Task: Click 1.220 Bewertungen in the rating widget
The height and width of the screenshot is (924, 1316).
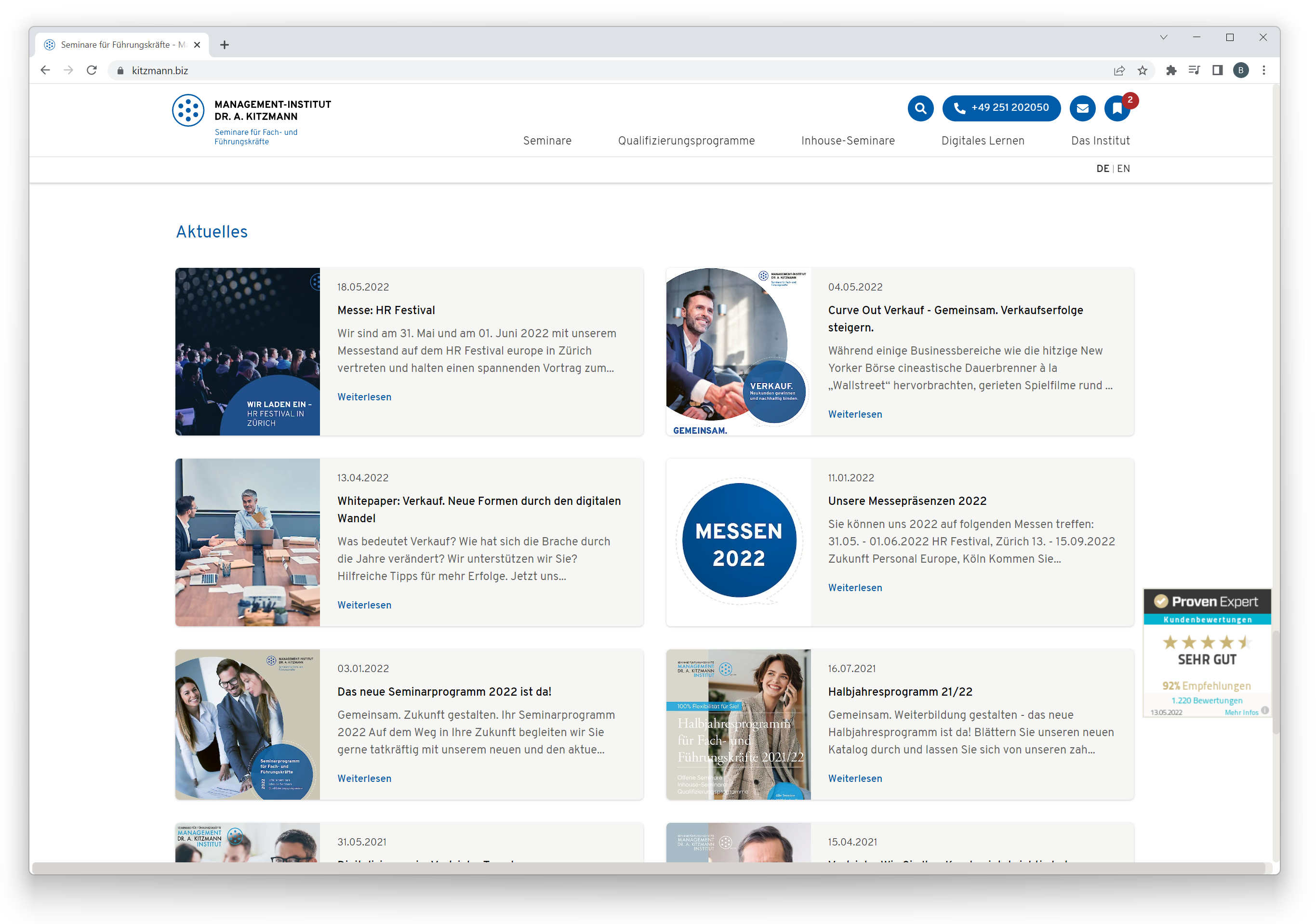Action: (x=1207, y=700)
